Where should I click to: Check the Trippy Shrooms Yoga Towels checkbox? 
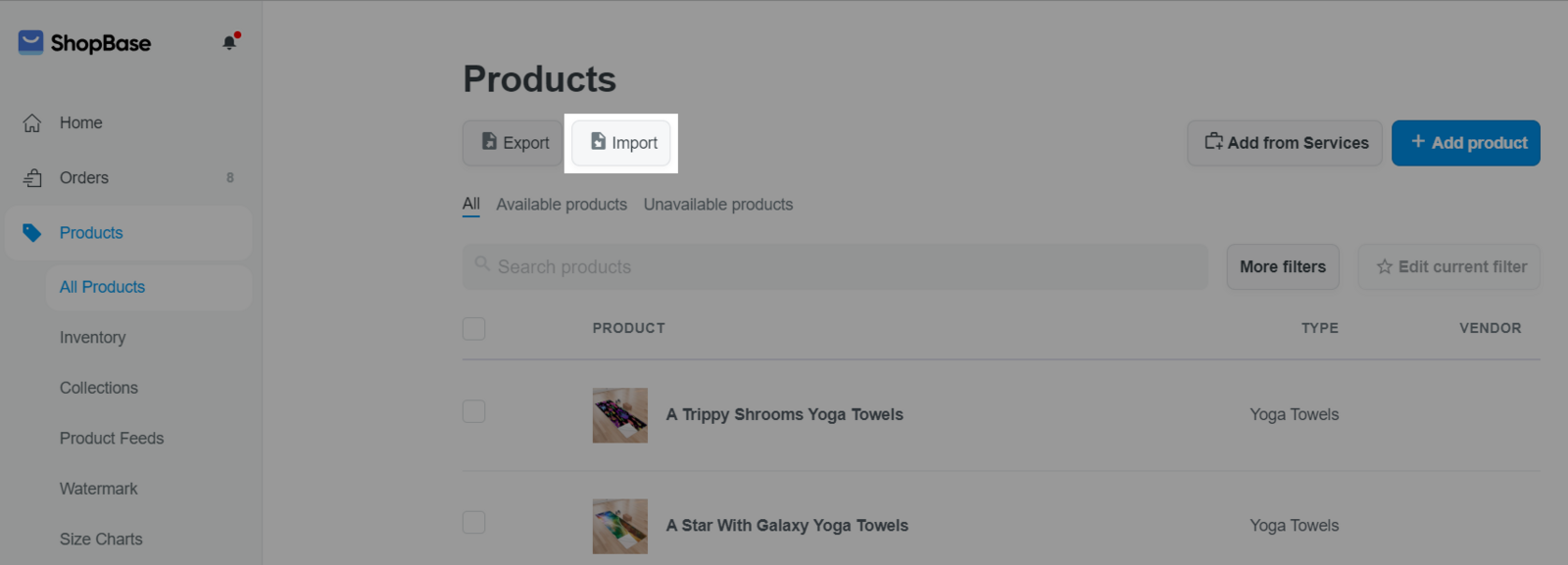(x=474, y=411)
